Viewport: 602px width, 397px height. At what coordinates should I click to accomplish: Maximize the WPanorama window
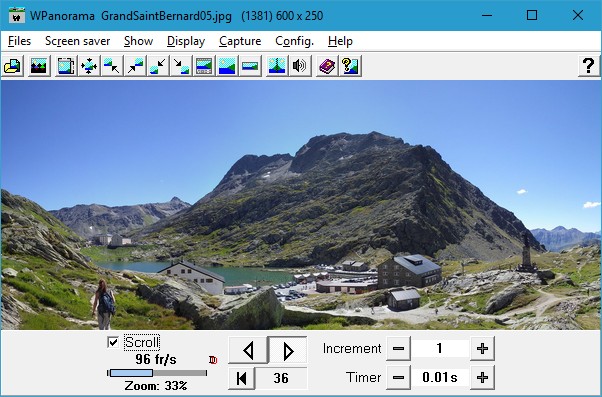(532, 15)
